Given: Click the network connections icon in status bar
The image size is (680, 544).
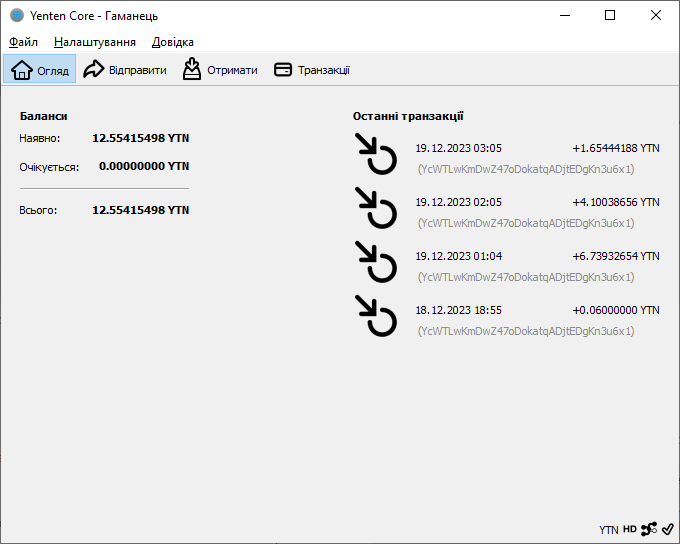Looking at the screenshot, I should coord(649,529).
